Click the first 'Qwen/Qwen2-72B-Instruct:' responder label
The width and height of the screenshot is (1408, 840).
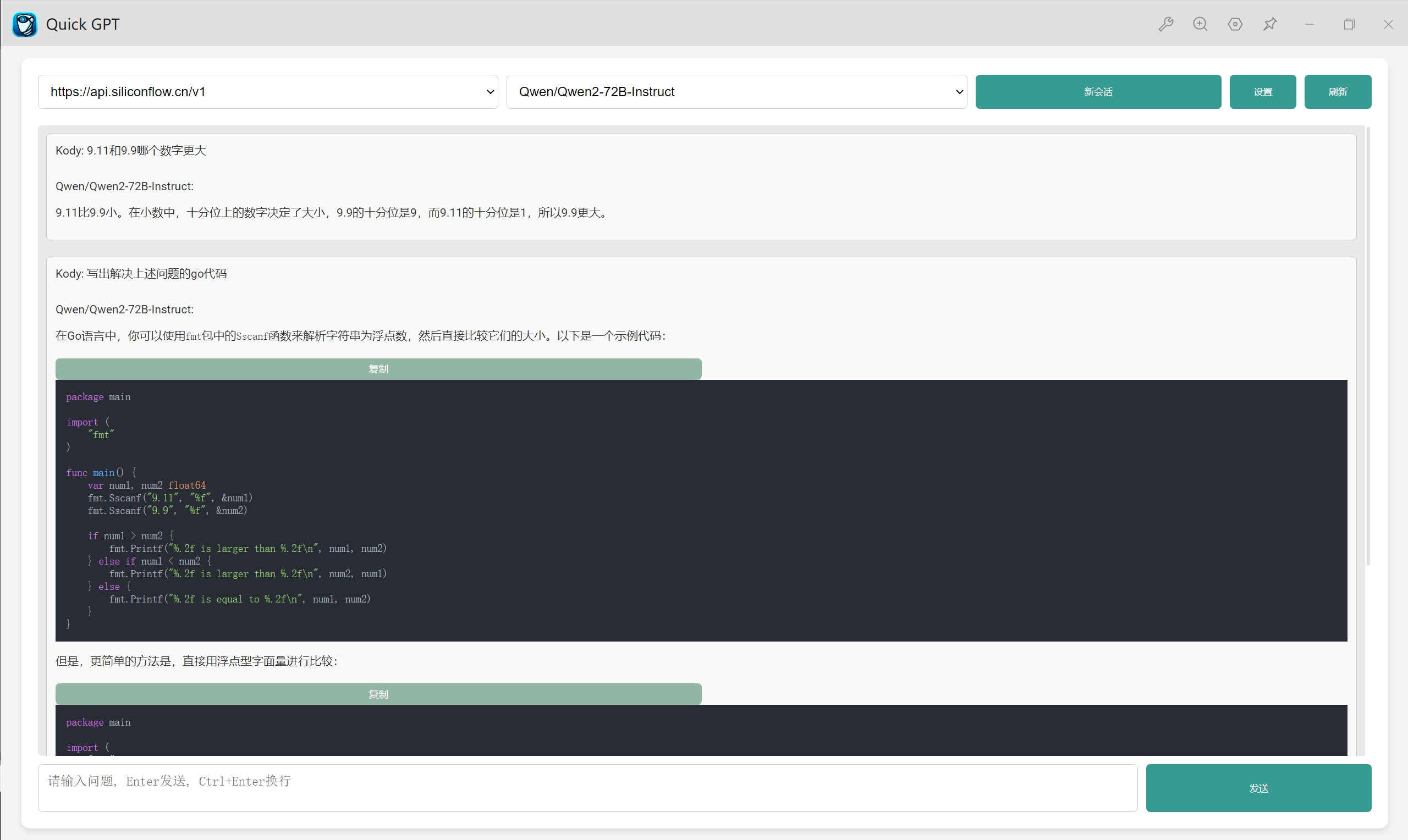pos(124,186)
